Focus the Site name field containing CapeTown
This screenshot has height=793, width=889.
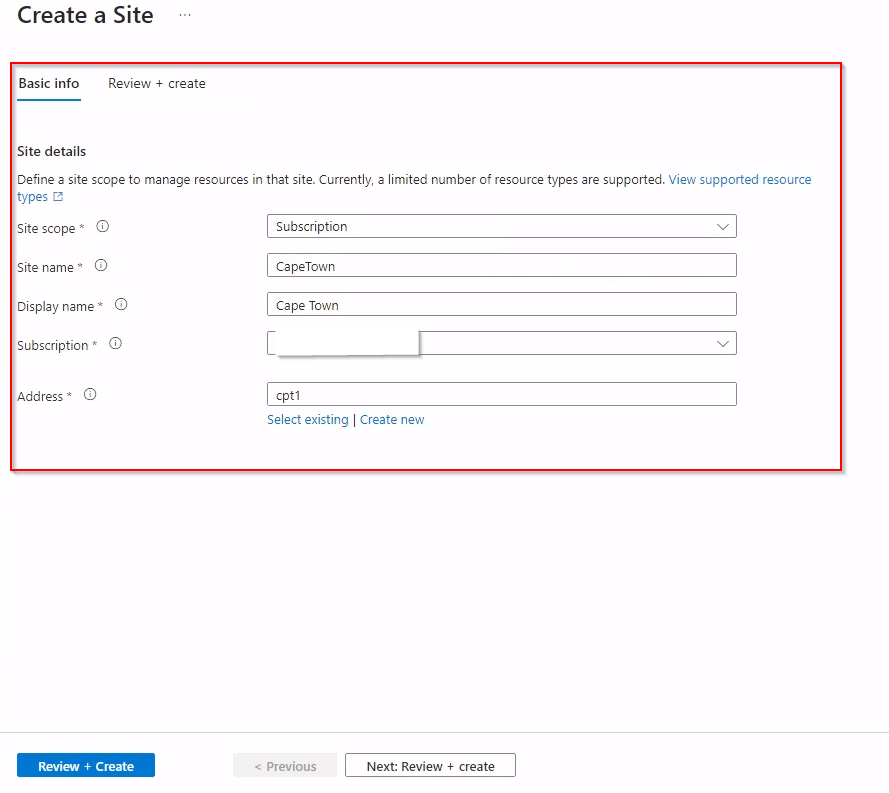(x=501, y=266)
